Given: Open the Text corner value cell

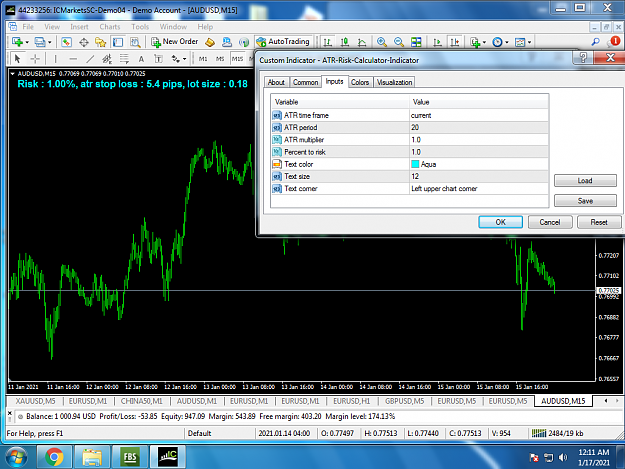Looking at the screenshot, I should [479, 188].
